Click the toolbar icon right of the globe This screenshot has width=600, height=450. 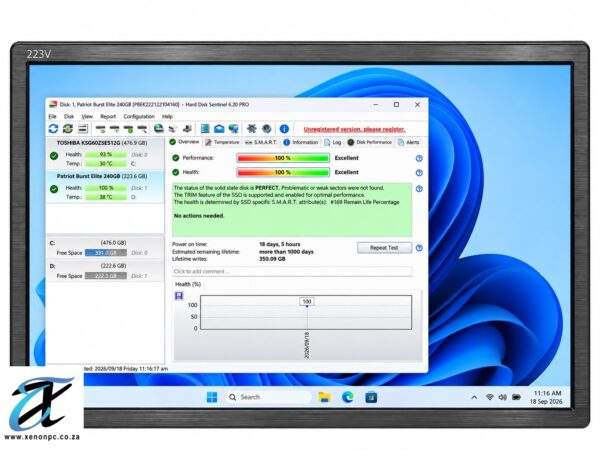(173, 129)
